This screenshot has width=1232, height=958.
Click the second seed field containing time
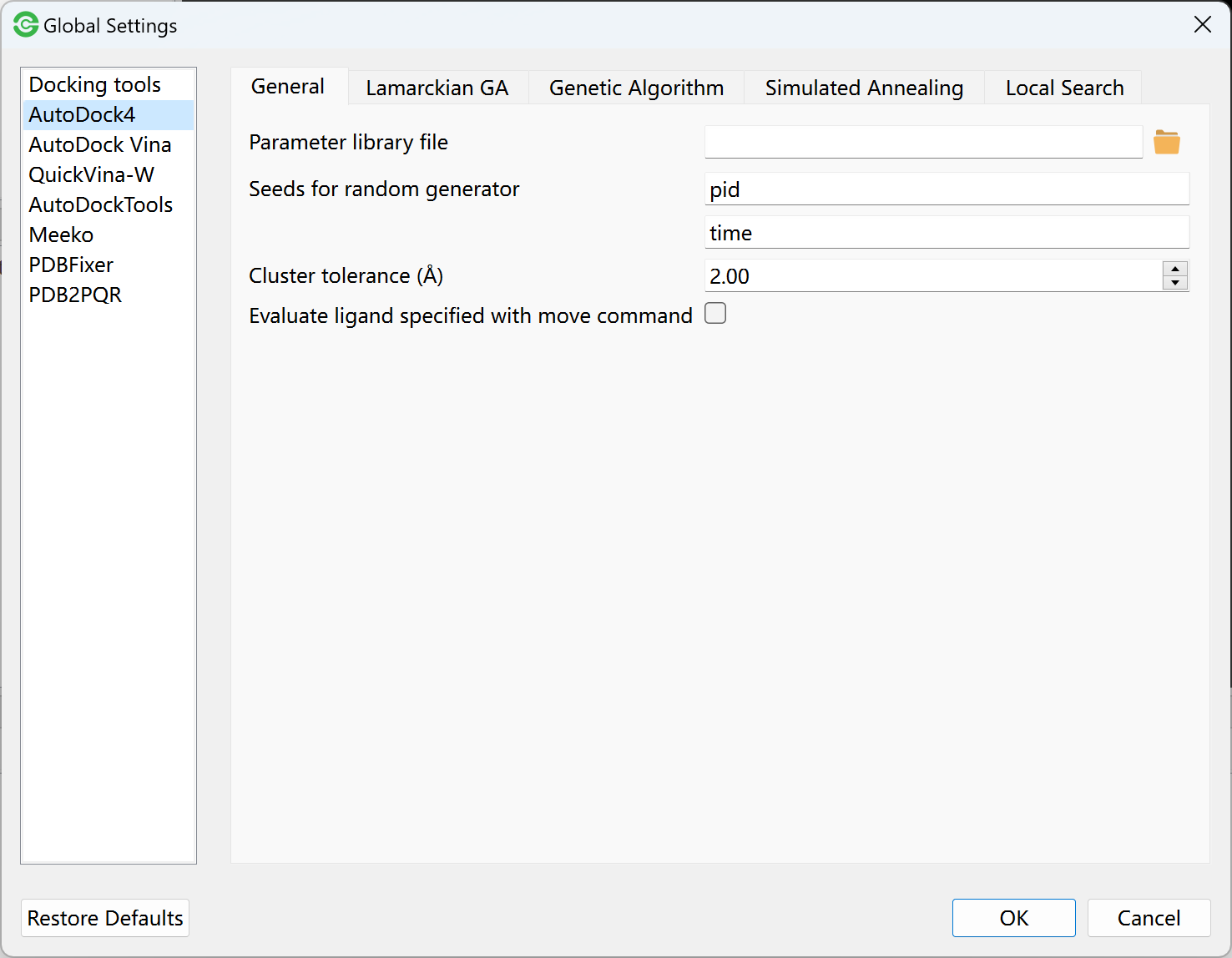pos(947,232)
